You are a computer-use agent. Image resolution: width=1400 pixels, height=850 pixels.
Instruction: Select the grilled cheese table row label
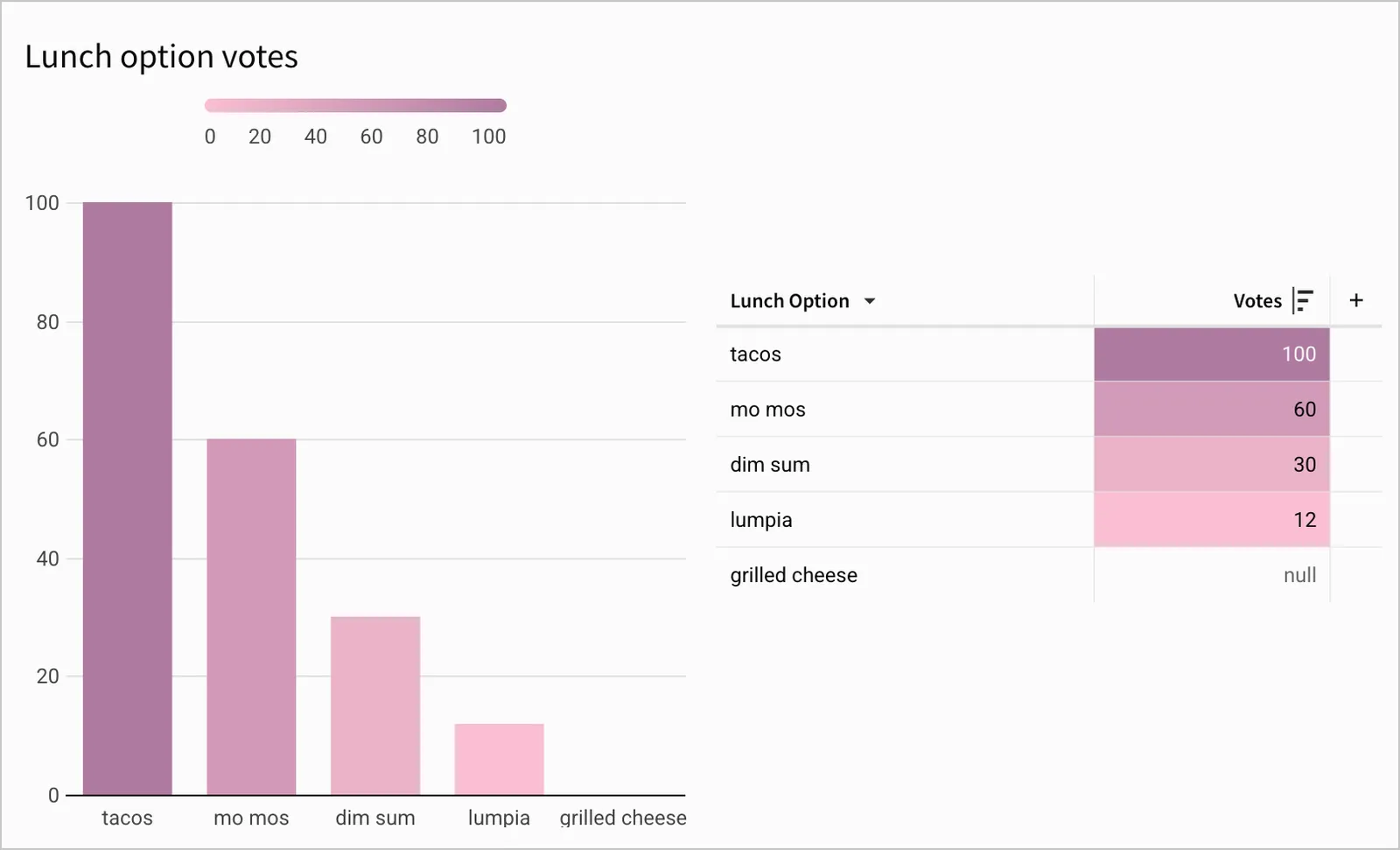point(794,575)
